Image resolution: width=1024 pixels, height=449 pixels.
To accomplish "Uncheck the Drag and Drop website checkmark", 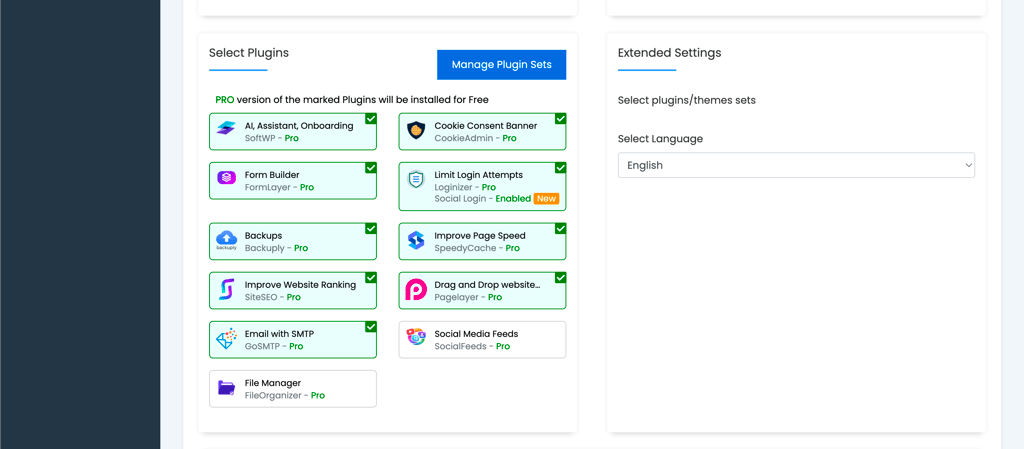I will click(560, 277).
